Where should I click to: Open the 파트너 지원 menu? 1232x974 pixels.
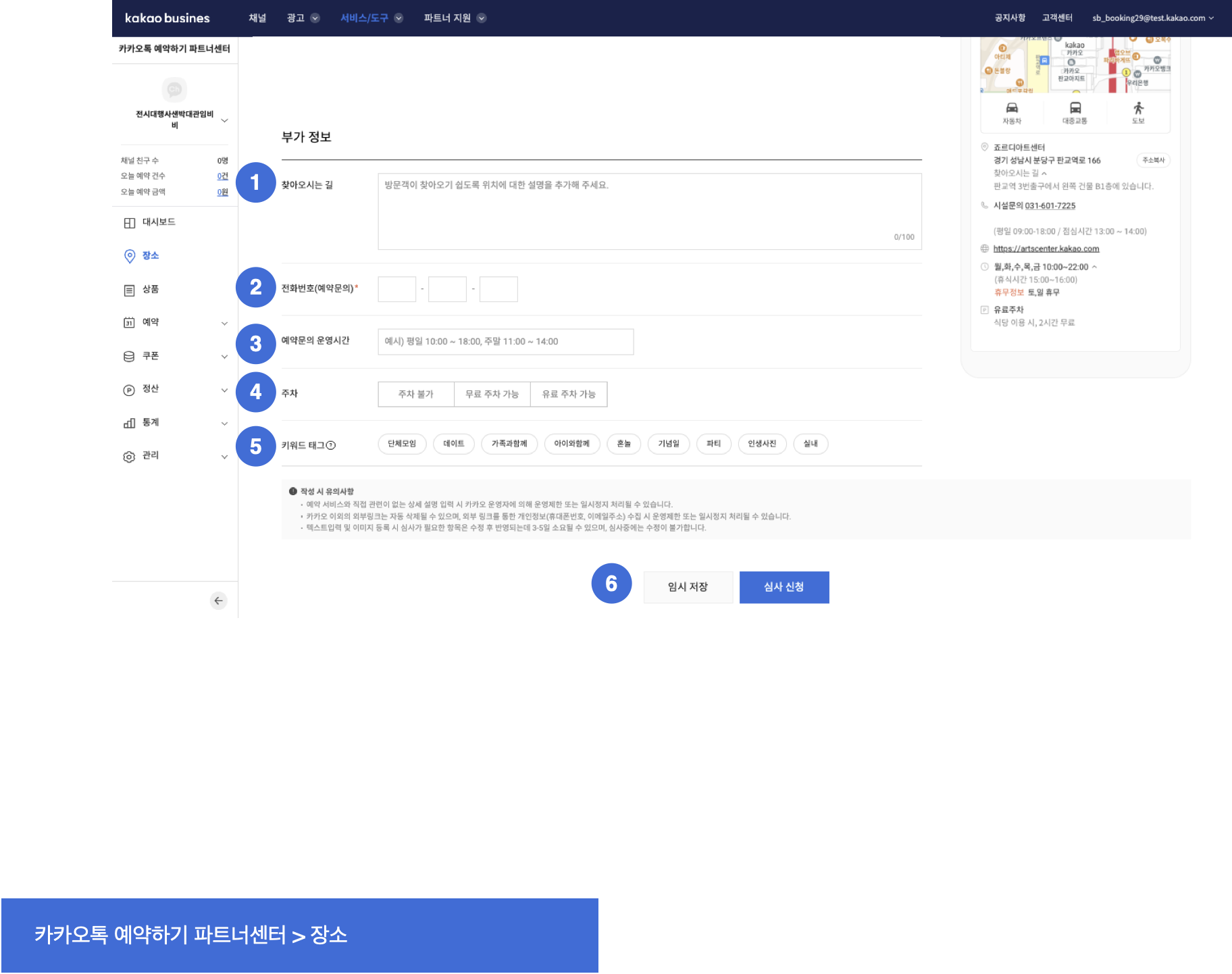pyautogui.click(x=454, y=18)
